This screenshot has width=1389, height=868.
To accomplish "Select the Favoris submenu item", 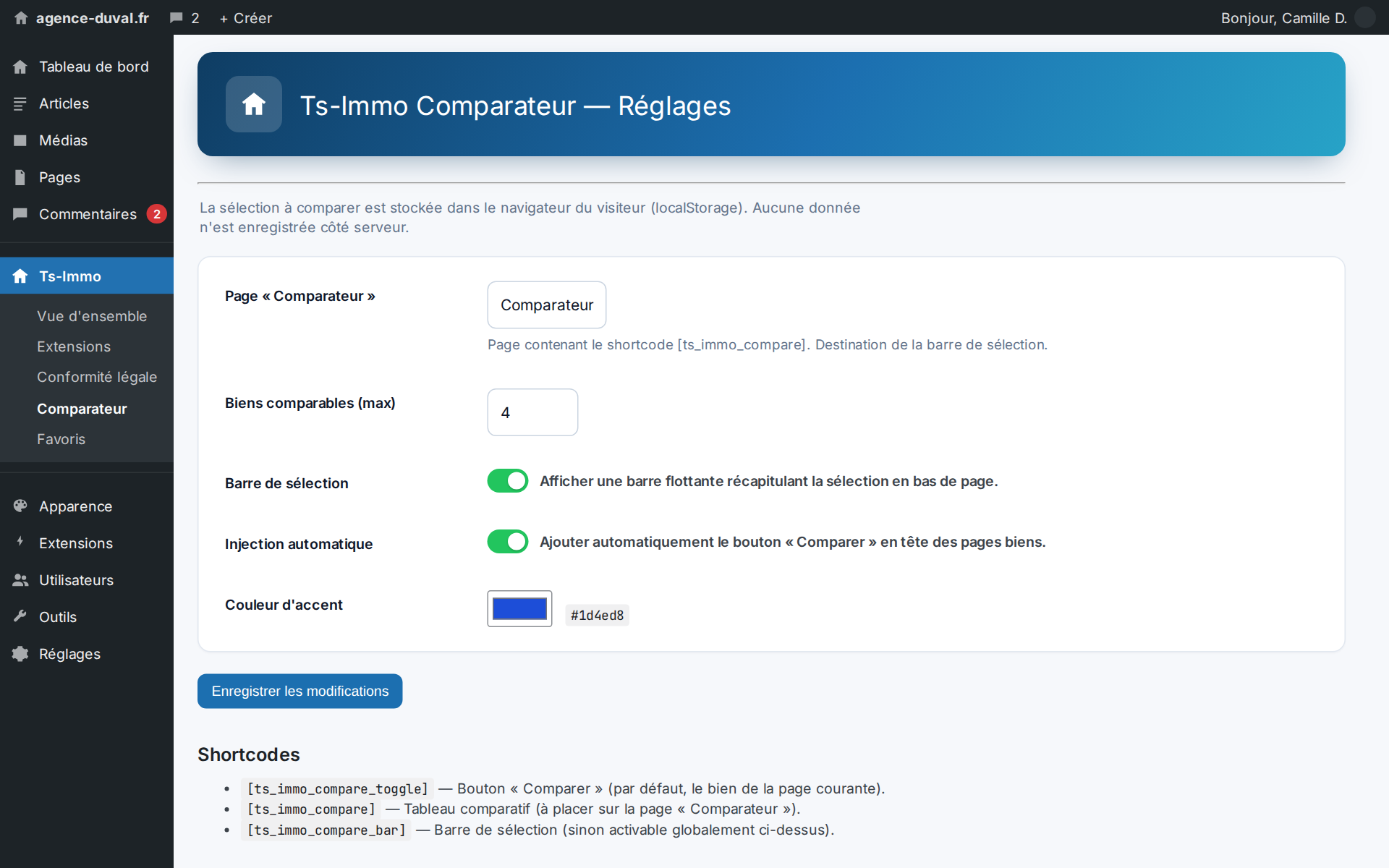I will tap(61, 439).
